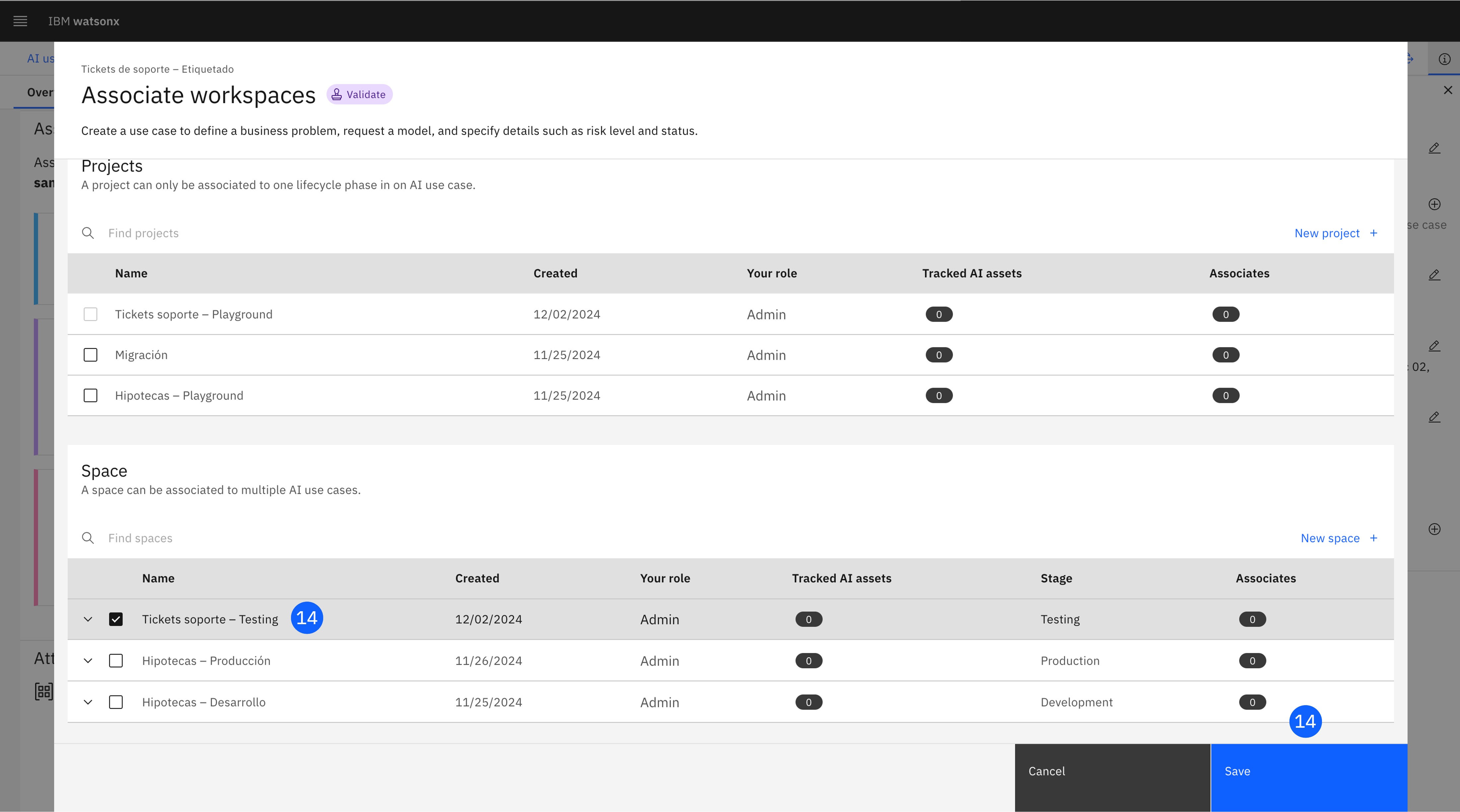This screenshot has width=1460, height=812.
Task: Click Associates count for Hipotecas – Playground
Action: coord(1225,396)
